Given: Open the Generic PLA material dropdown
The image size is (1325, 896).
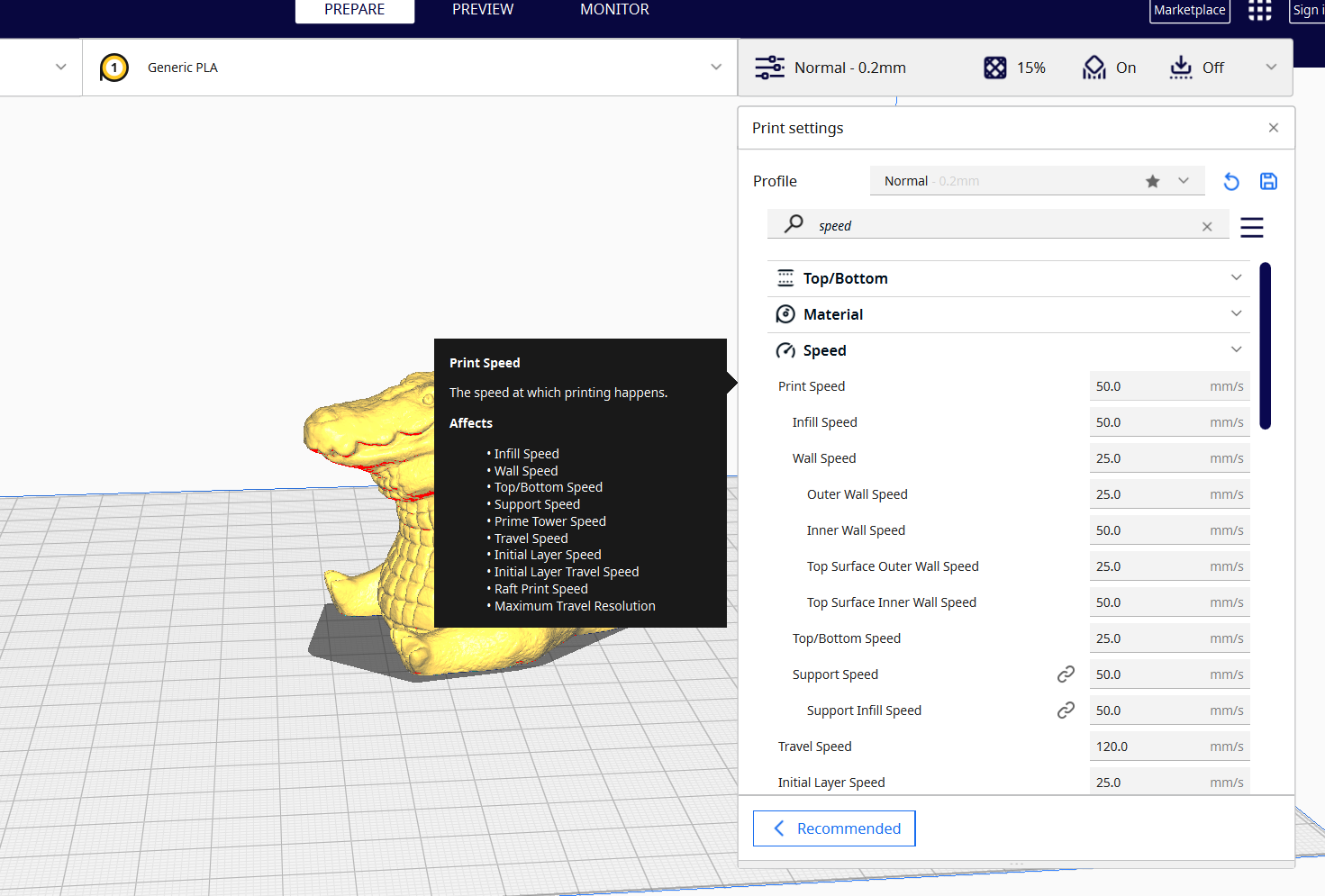Looking at the screenshot, I should point(410,68).
